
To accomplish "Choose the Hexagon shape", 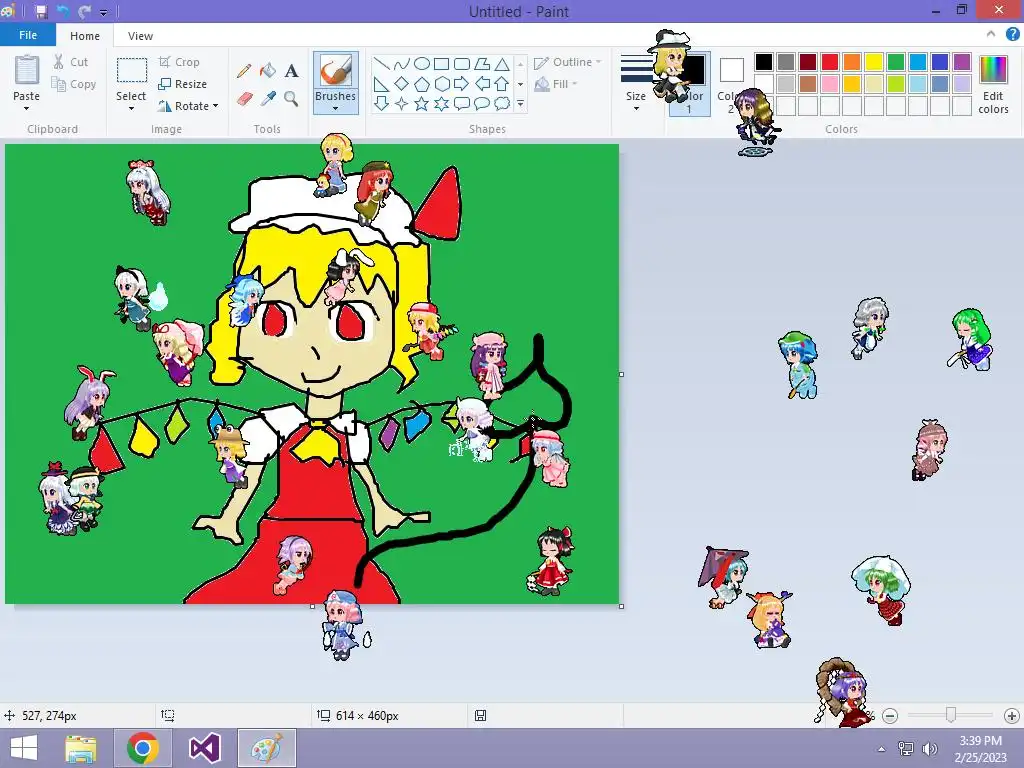I will pyautogui.click(x=441, y=84).
